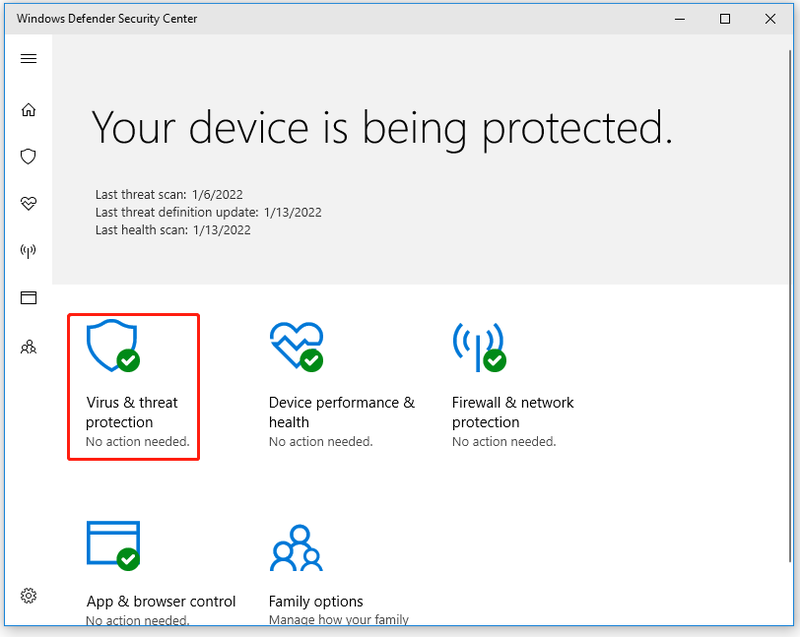Click the large Family options people icon

pos(296,547)
